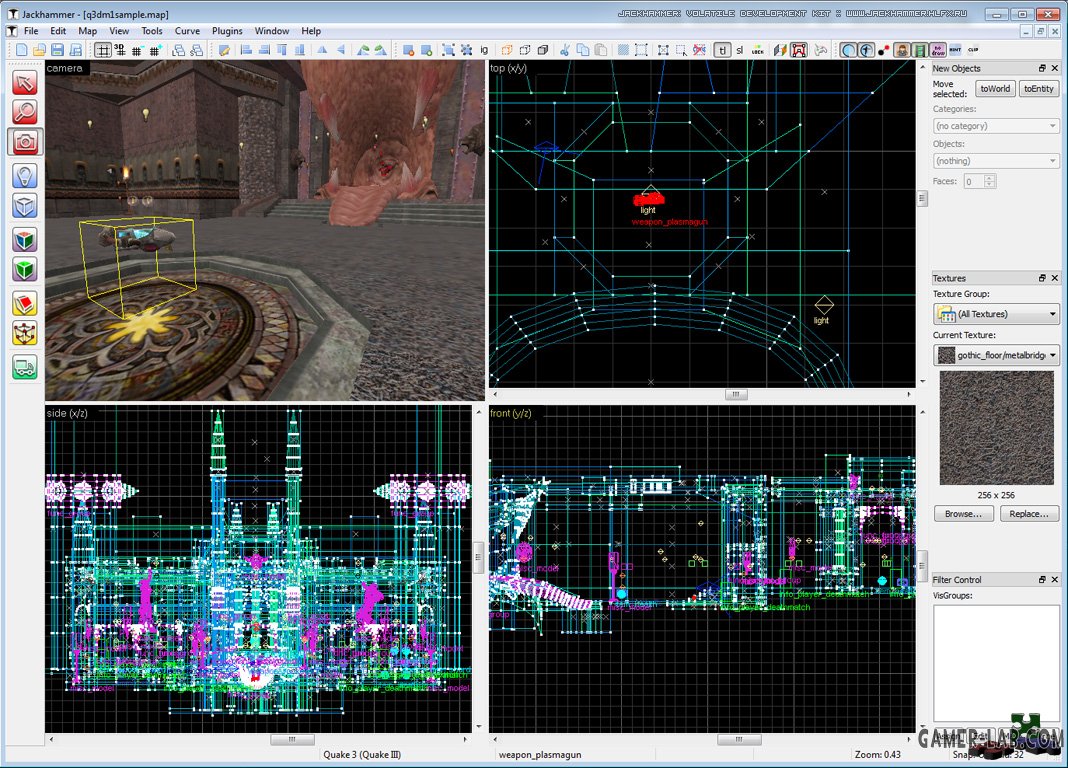This screenshot has height=768, width=1068.
Task: Toggle the HINT brushes filter
Action: (x=956, y=50)
